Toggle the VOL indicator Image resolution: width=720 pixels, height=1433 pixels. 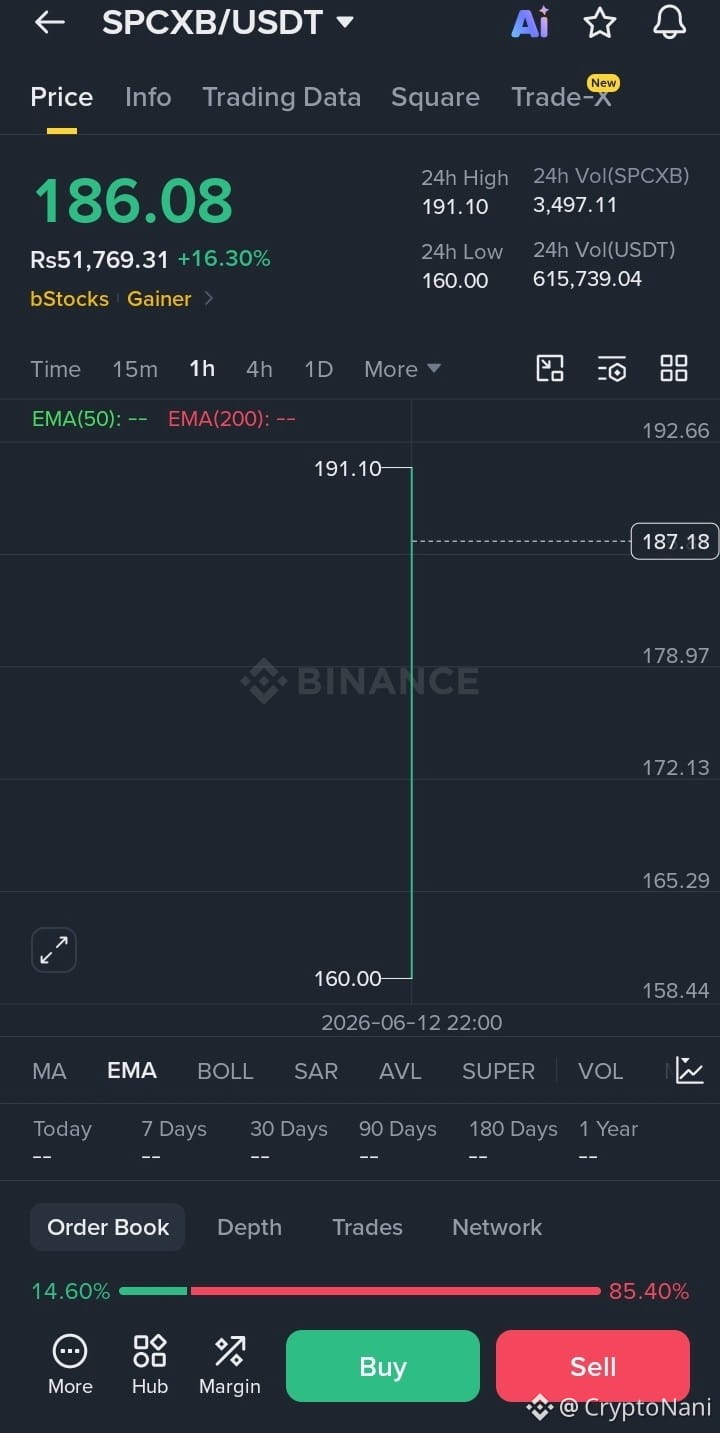(600, 1071)
